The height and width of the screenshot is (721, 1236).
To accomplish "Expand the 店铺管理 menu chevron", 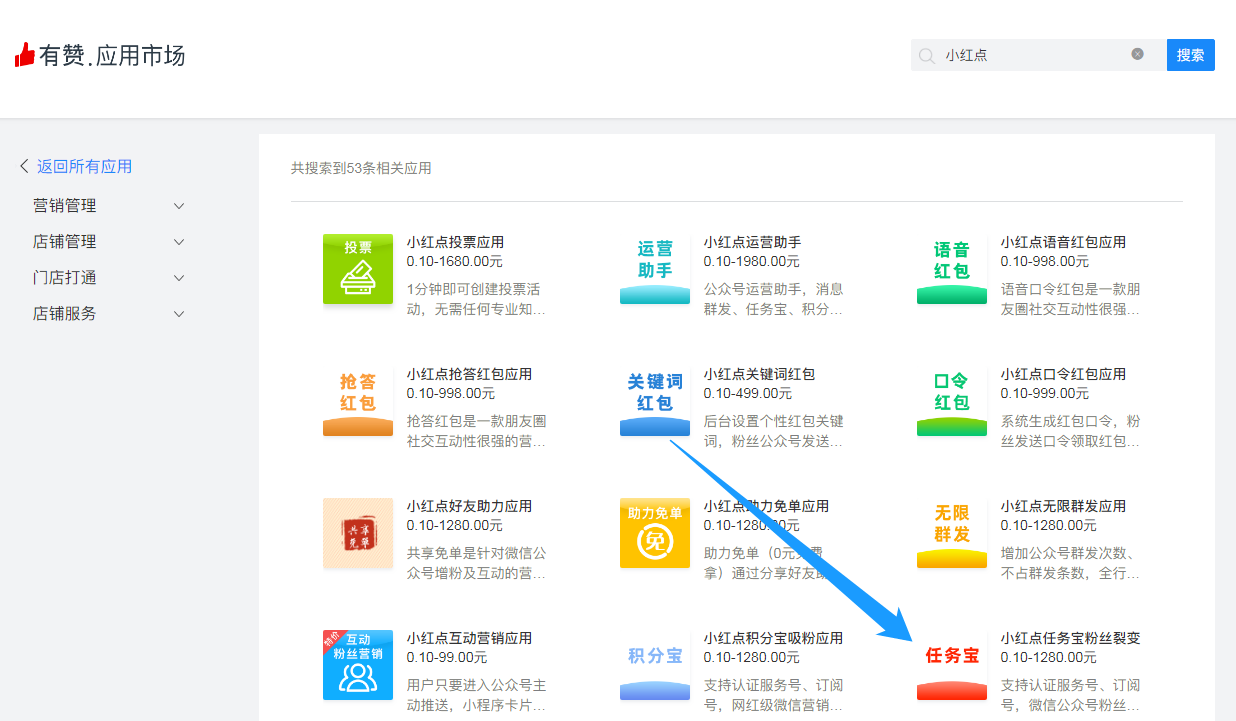I will click(x=179, y=242).
